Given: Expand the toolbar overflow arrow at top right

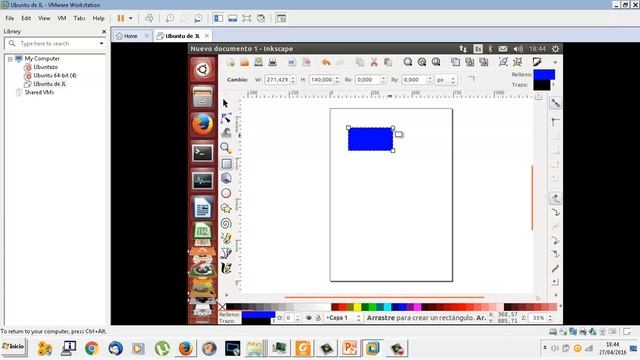Looking at the screenshot, I should [555, 62].
